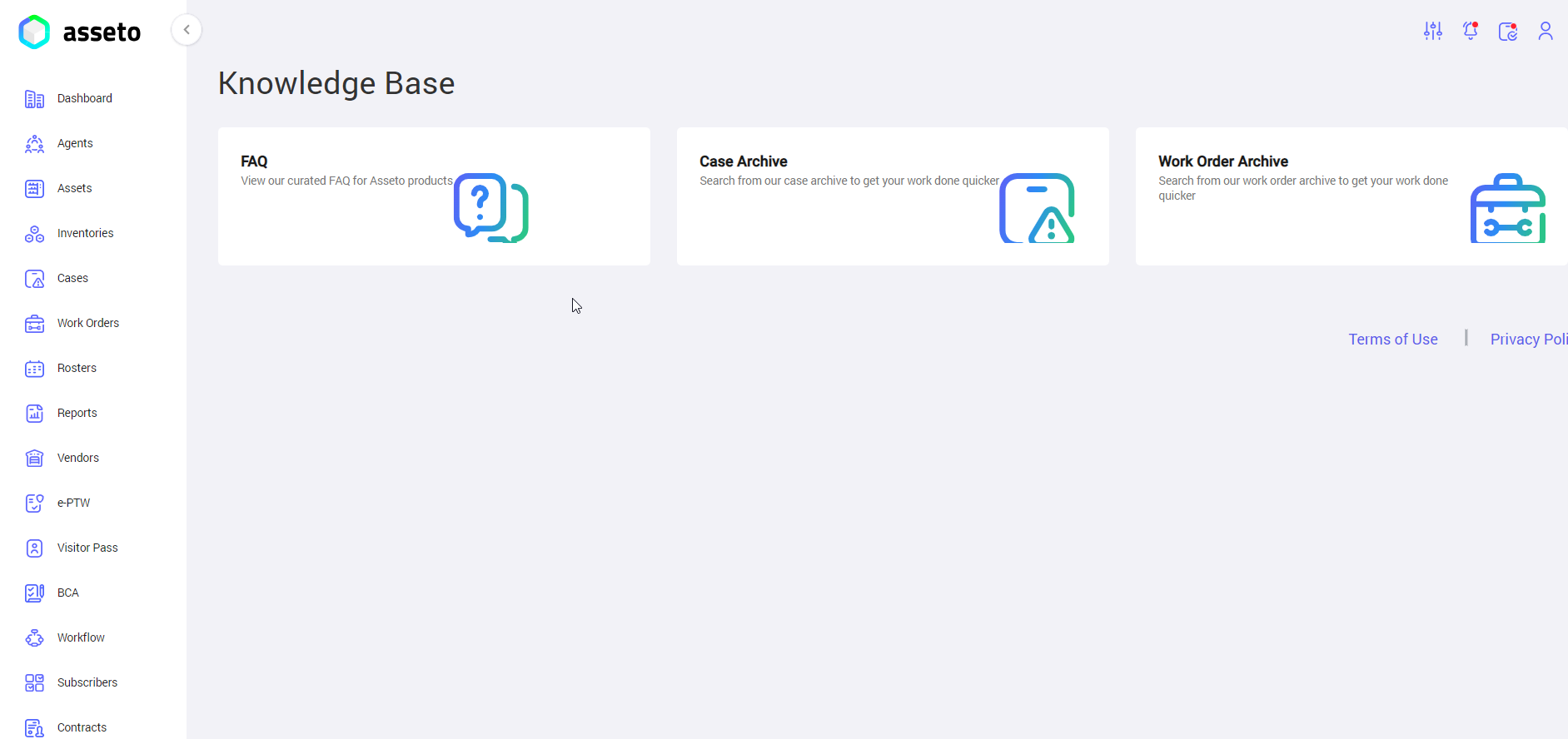Click the e-PTW sidebar icon

point(34,503)
